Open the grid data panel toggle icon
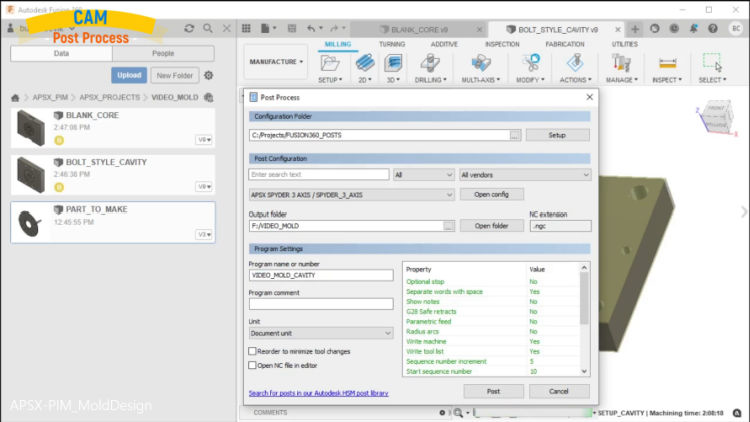 [246, 29]
